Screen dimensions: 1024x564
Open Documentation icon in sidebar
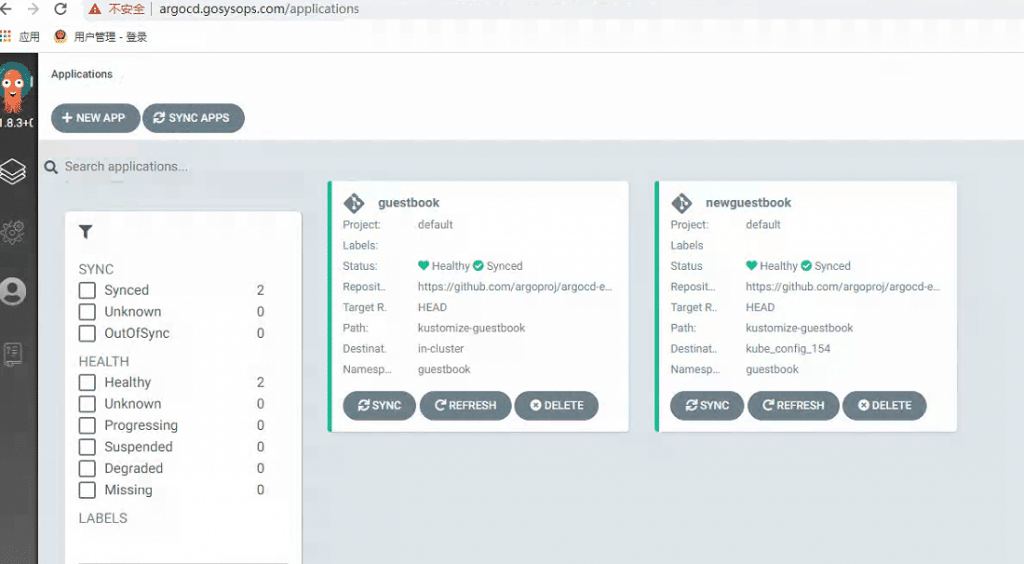[x=12, y=354]
